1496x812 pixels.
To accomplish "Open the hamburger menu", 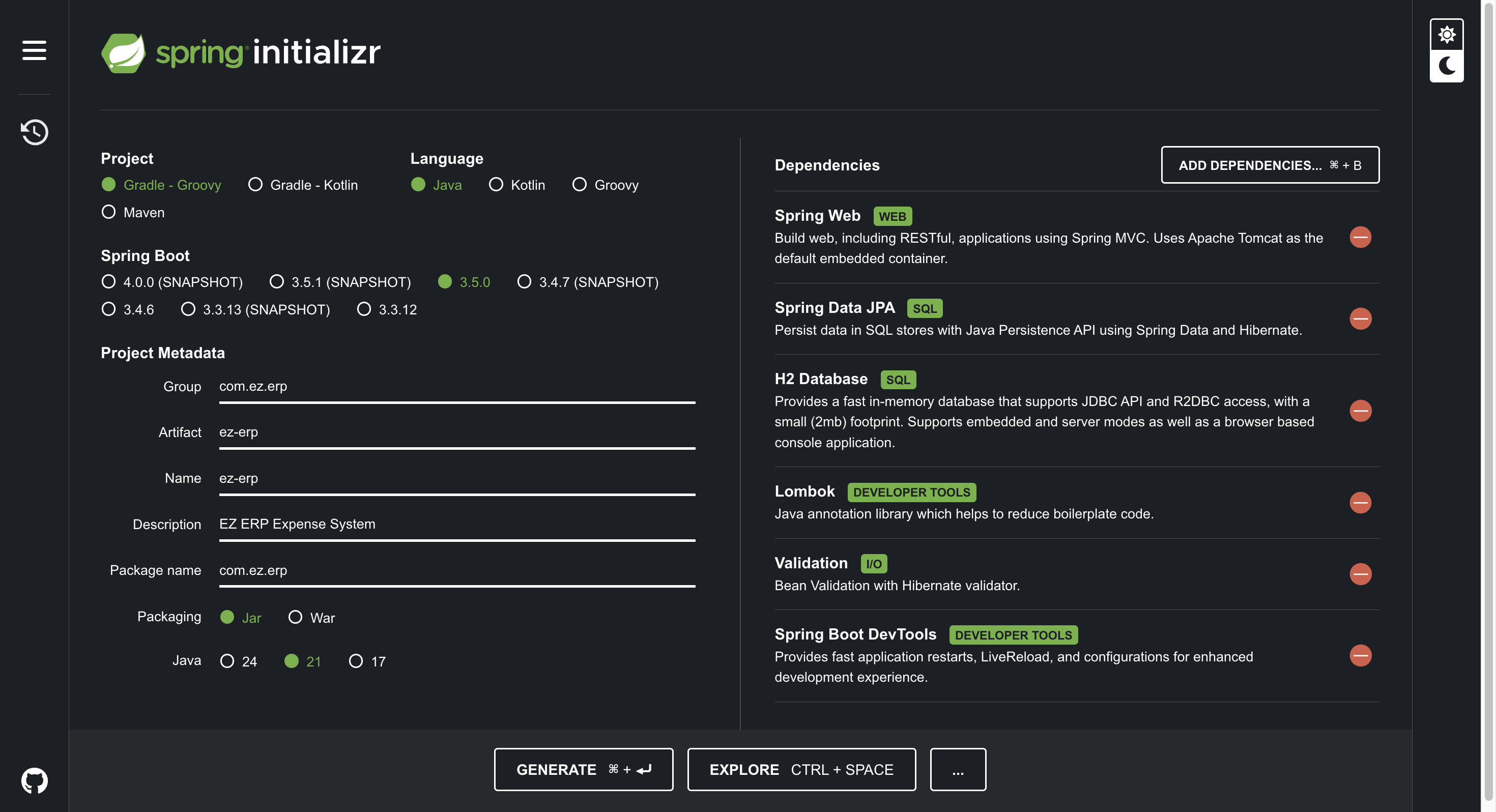I will coord(34,50).
